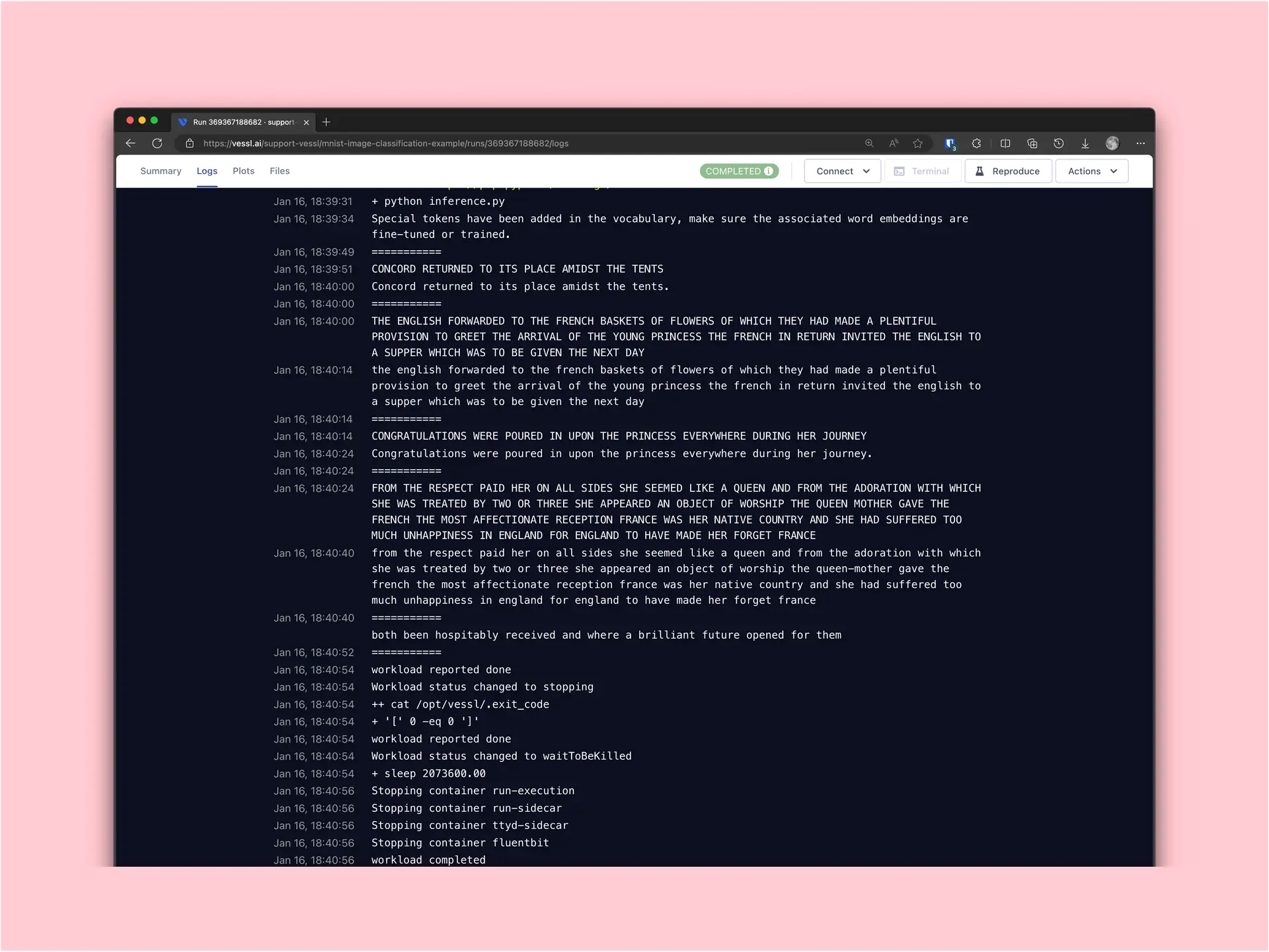This screenshot has width=1269, height=952.
Task: Open the Bitwarden extension icon
Action: [950, 143]
